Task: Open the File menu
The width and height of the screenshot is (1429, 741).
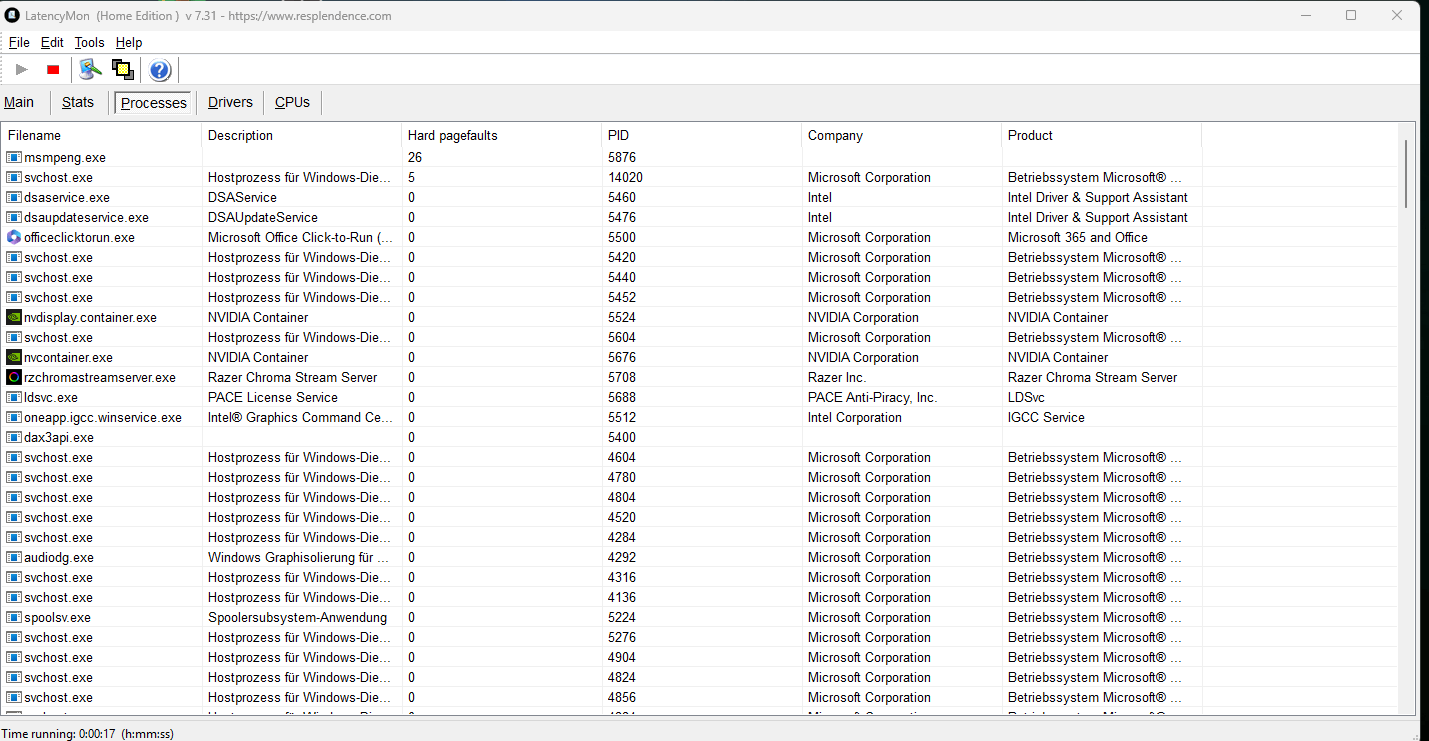Action: (19, 42)
